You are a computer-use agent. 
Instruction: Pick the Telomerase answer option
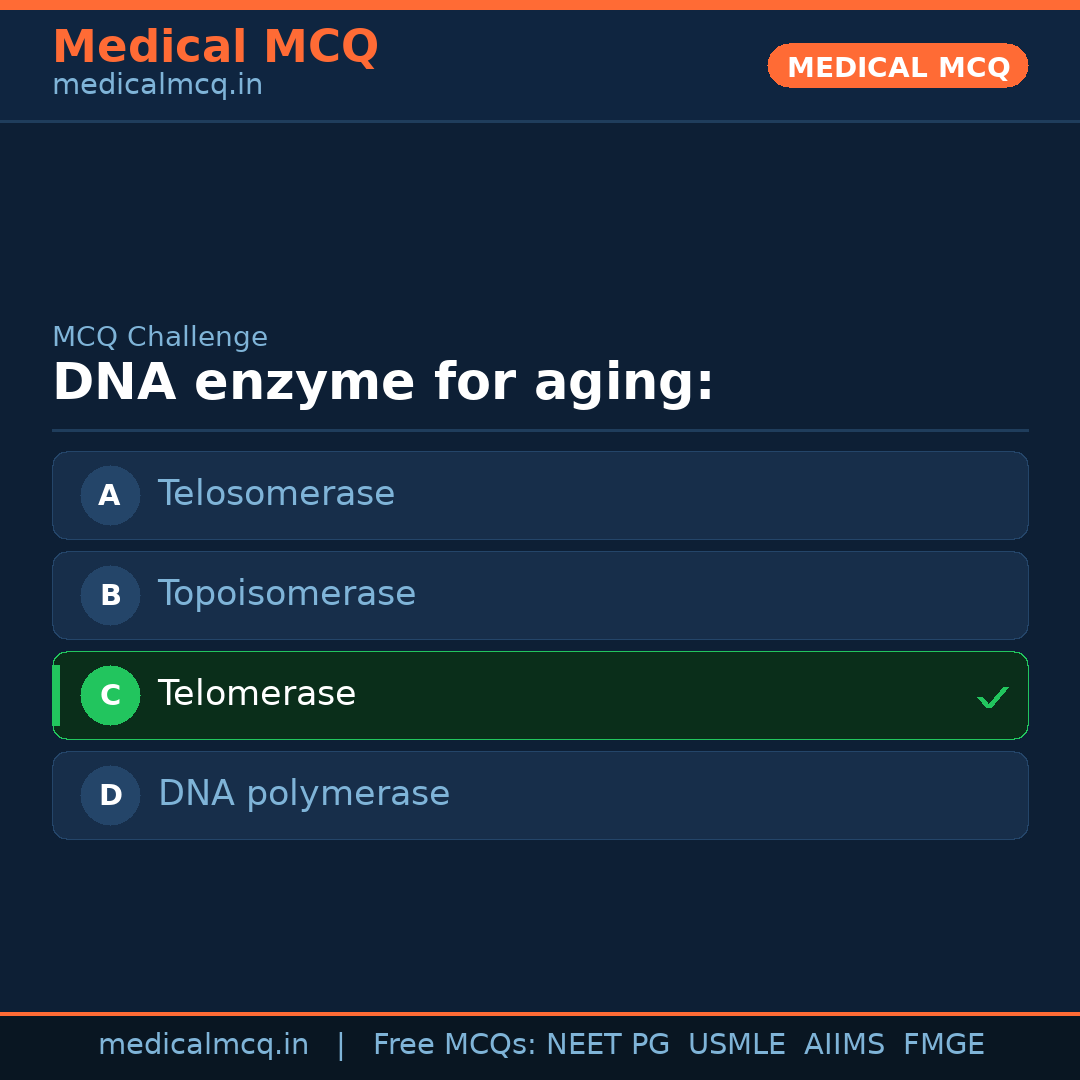(540, 695)
